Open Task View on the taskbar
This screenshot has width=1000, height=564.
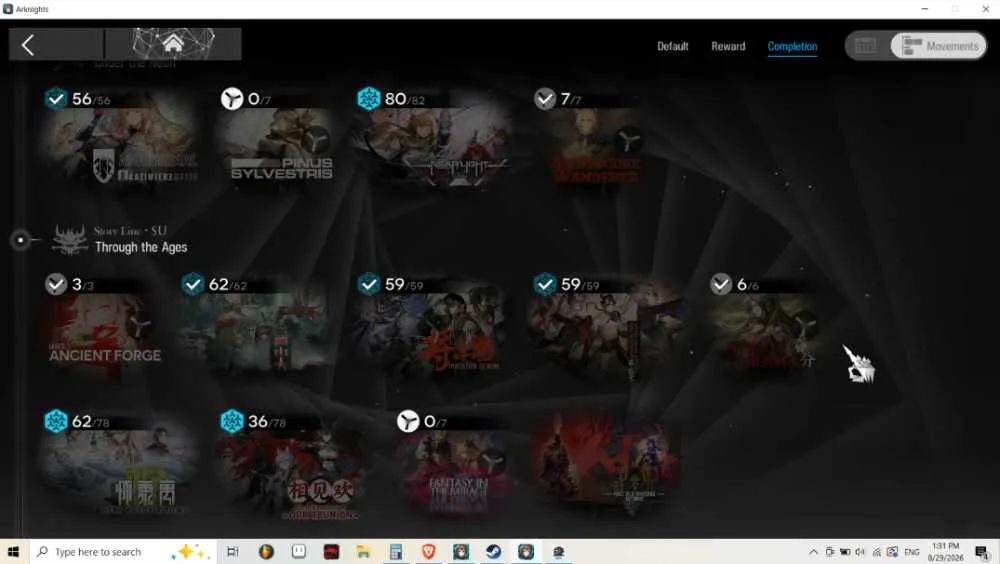pos(232,551)
